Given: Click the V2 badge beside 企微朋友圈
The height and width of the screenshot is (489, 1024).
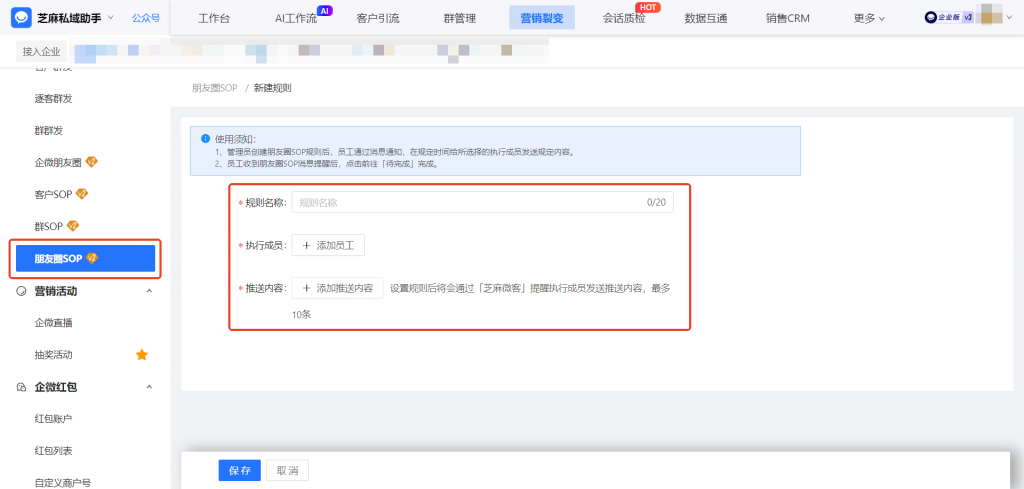Looking at the screenshot, I should coord(91,162).
